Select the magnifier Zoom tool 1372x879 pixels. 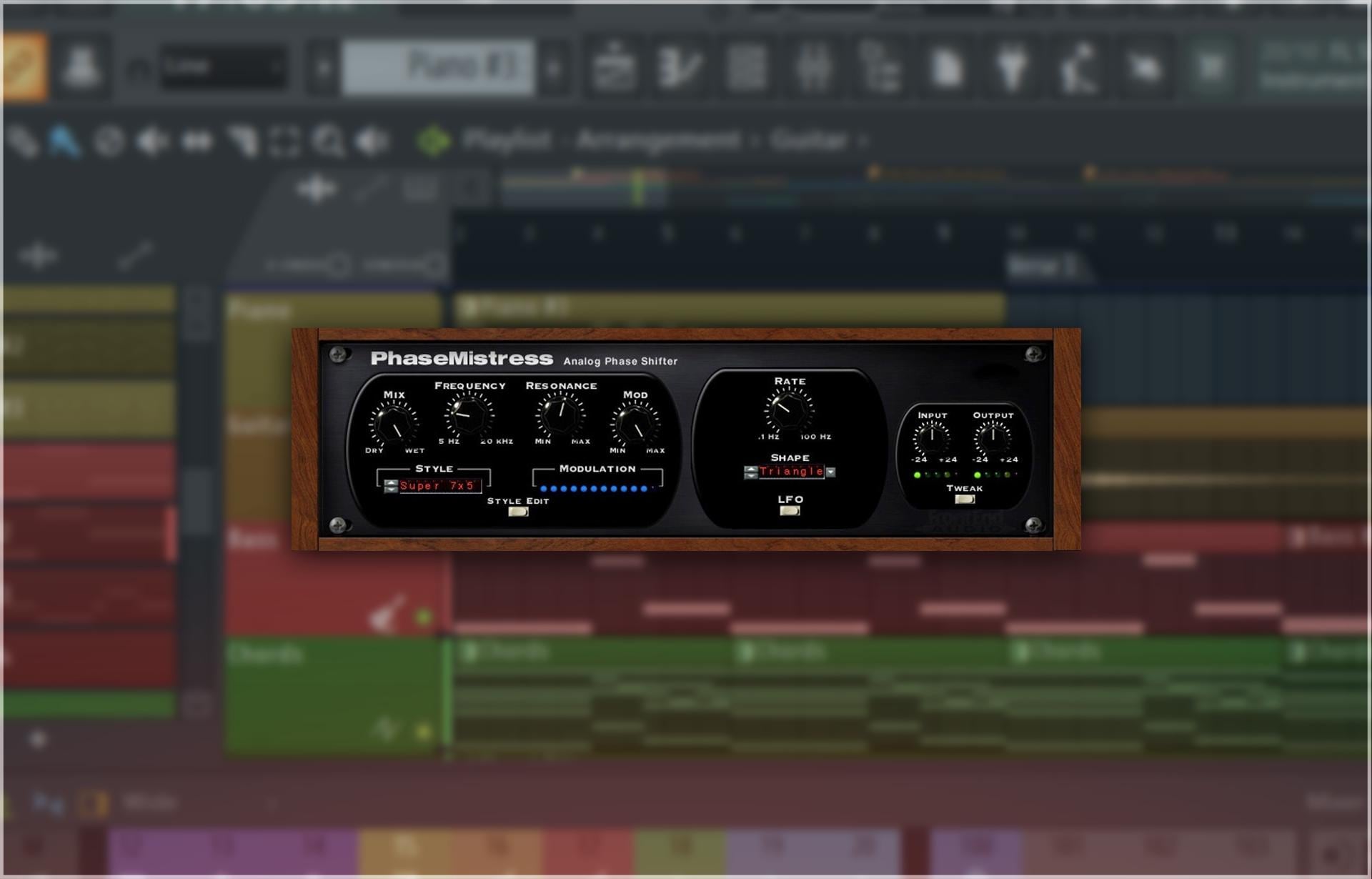pyautogui.click(x=329, y=141)
